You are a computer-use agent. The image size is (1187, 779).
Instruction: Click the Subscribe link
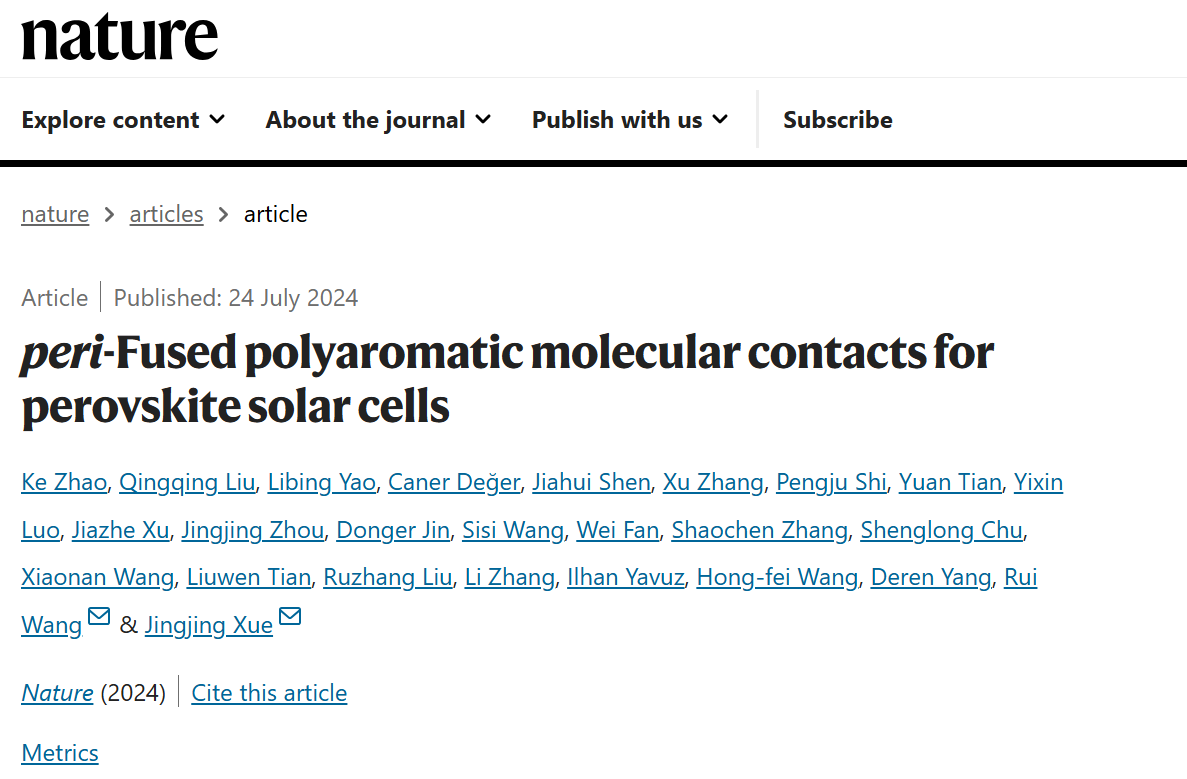[x=837, y=120]
